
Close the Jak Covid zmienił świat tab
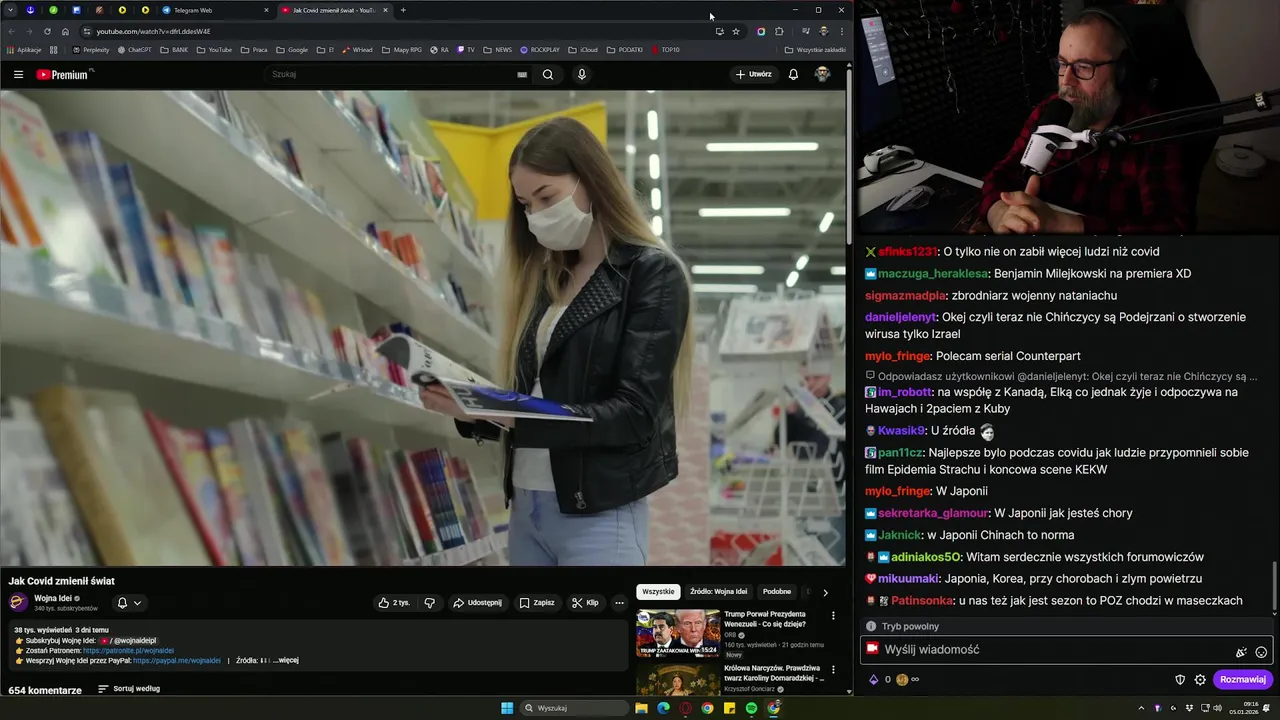[385, 10]
